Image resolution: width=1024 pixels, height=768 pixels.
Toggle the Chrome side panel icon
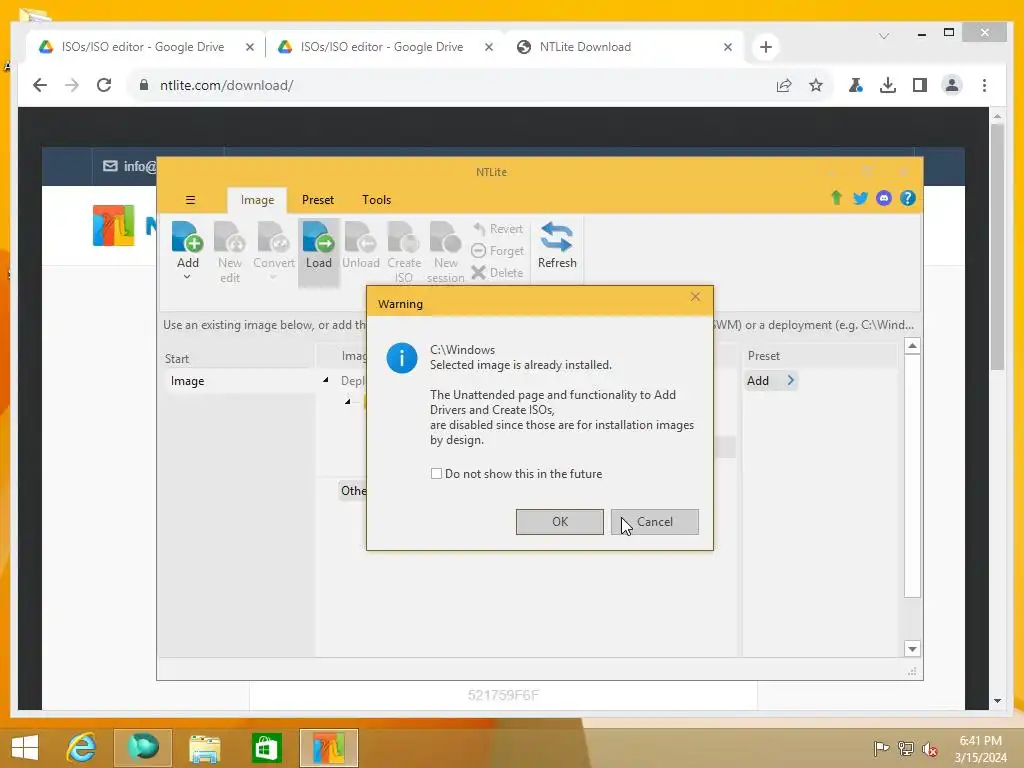coord(920,85)
